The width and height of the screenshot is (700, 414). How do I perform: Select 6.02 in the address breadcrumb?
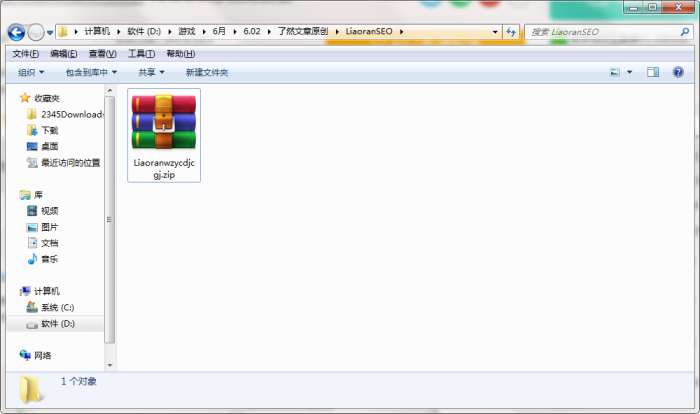tap(252, 31)
